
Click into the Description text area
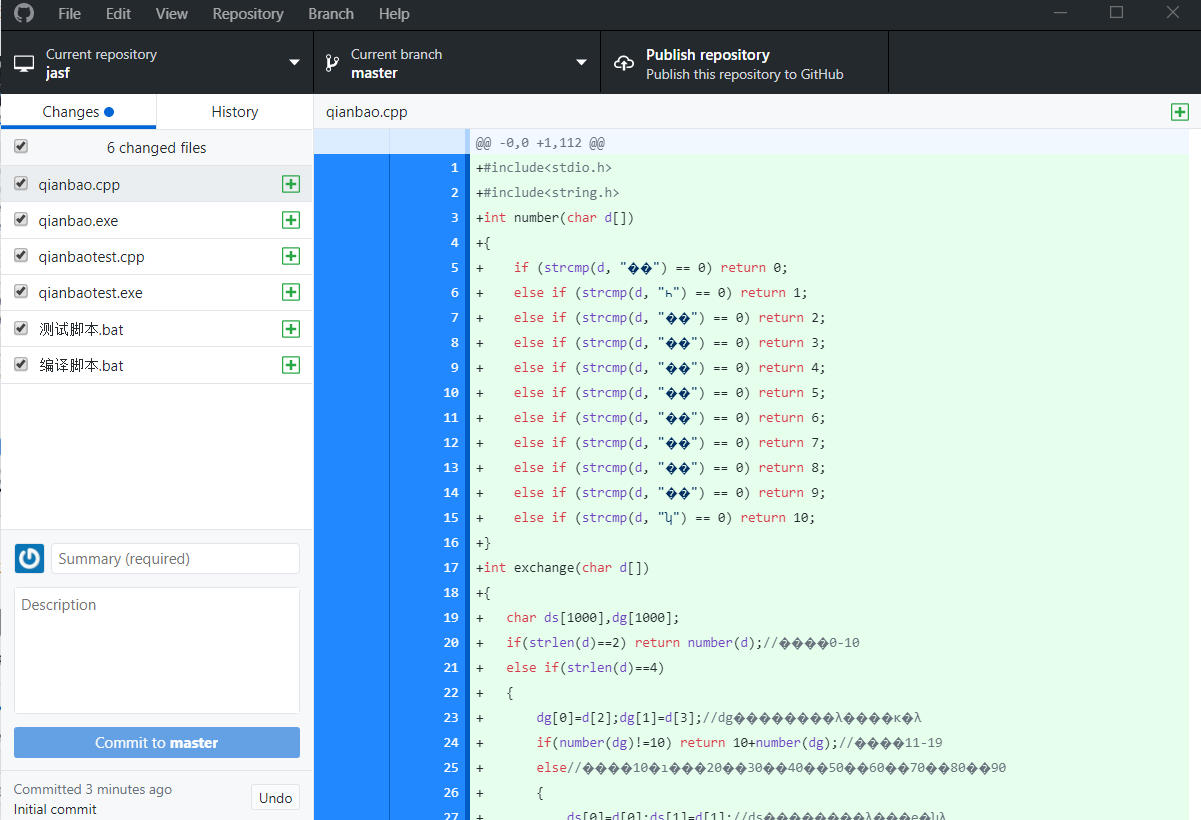[x=157, y=650]
